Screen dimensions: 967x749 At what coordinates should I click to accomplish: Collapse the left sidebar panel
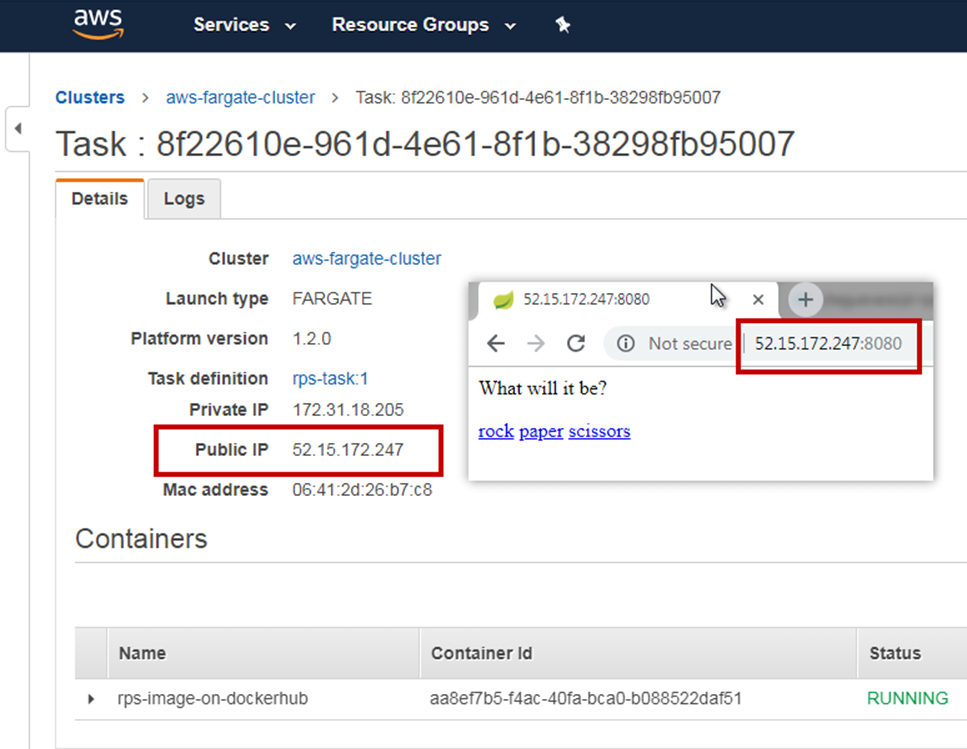pyautogui.click(x=17, y=130)
